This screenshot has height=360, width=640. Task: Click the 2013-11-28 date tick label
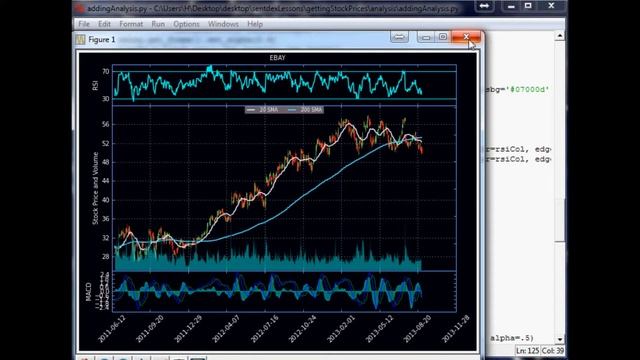pyautogui.click(x=456, y=329)
